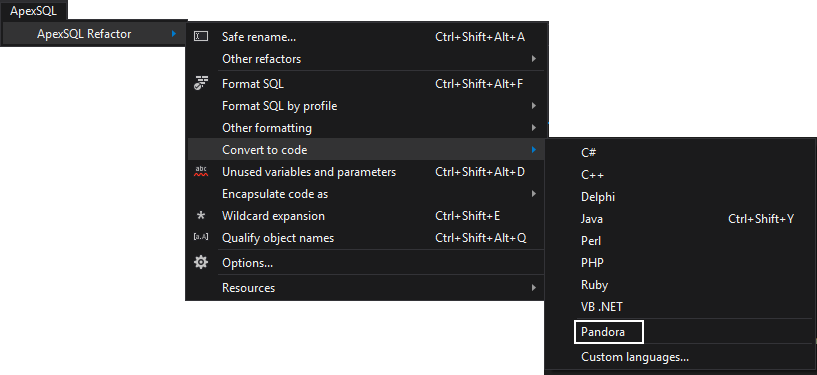The width and height of the screenshot is (817, 375).
Task: Click Convert to code label
Action: click(x=264, y=150)
